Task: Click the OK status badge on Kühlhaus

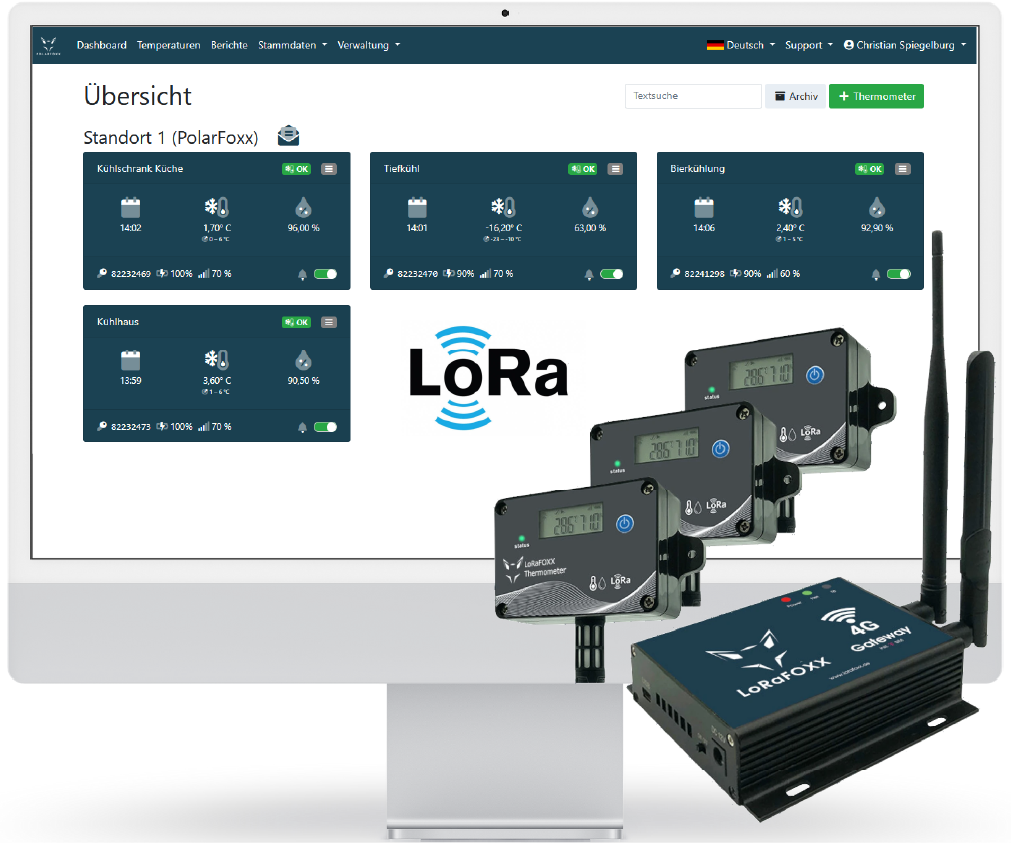Action: (x=296, y=322)
